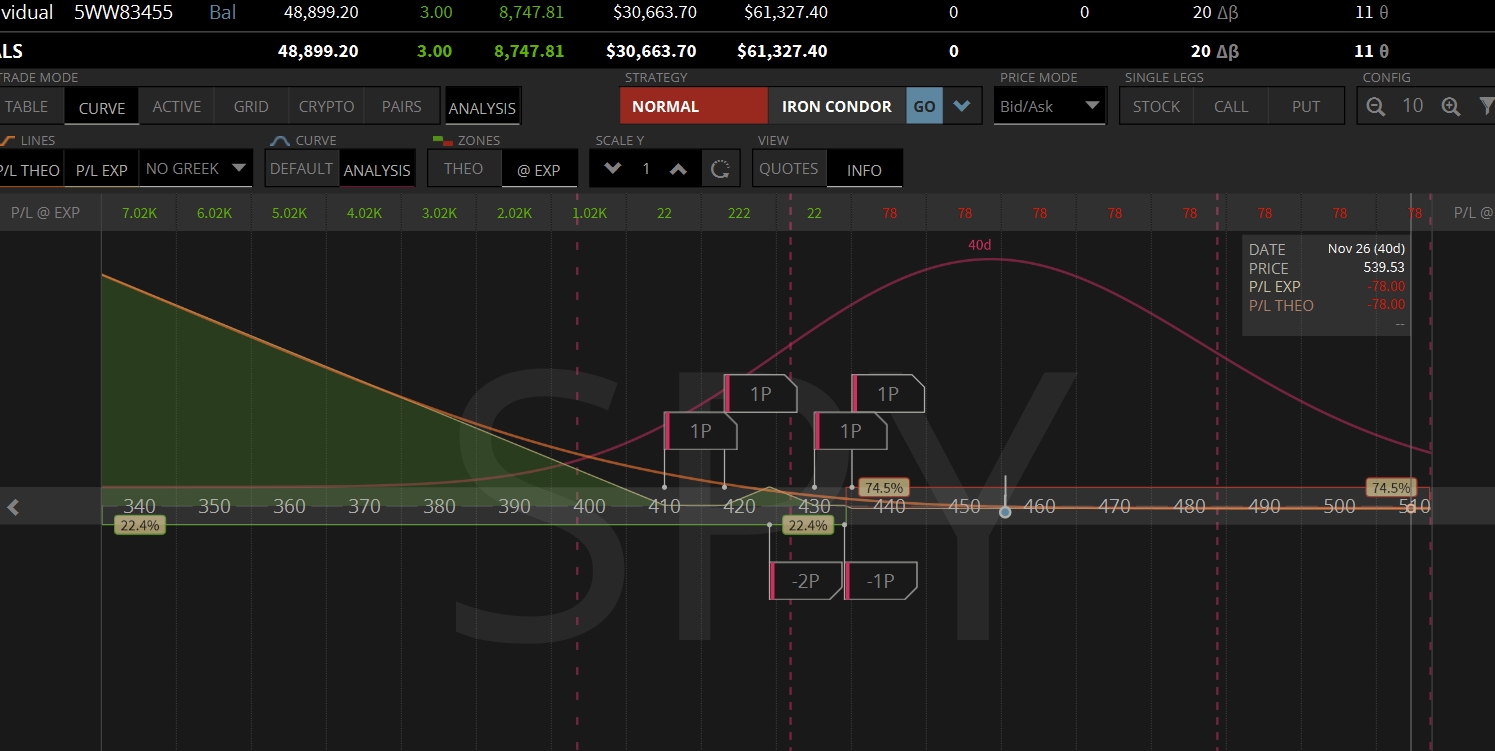Add a STOCK single leg
Image resolution: width=1495 pixels, height=751 pixels.
coord(1156,106)
